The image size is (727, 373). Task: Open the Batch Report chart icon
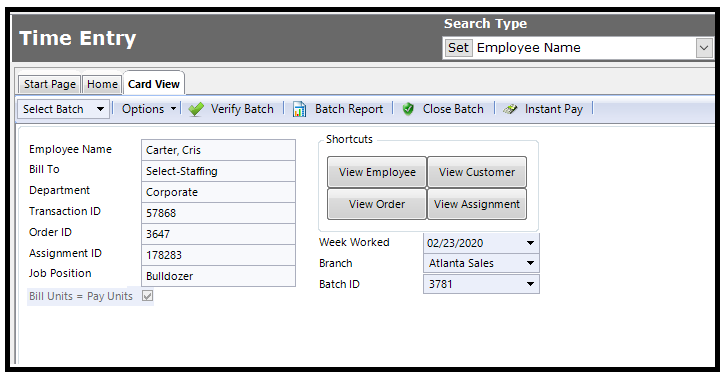tap(300, 109)
